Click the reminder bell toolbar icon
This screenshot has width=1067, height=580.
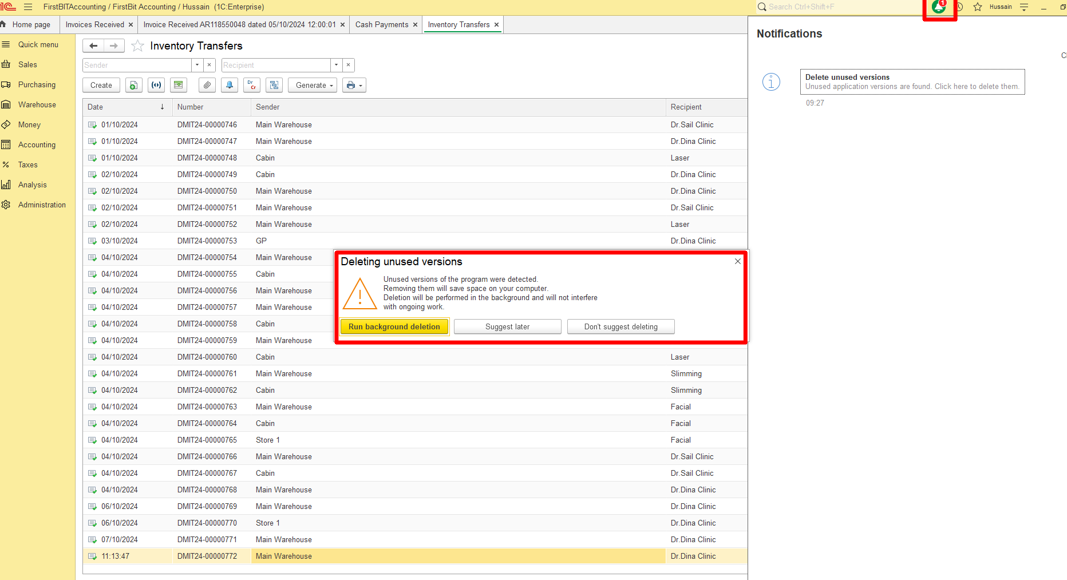click(229, 86)
